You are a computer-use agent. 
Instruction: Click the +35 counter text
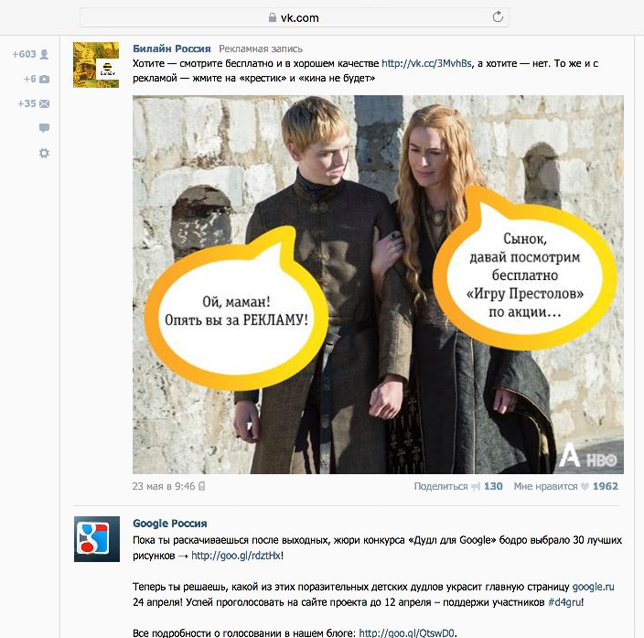pyautogui.click(x=27, y=104)
